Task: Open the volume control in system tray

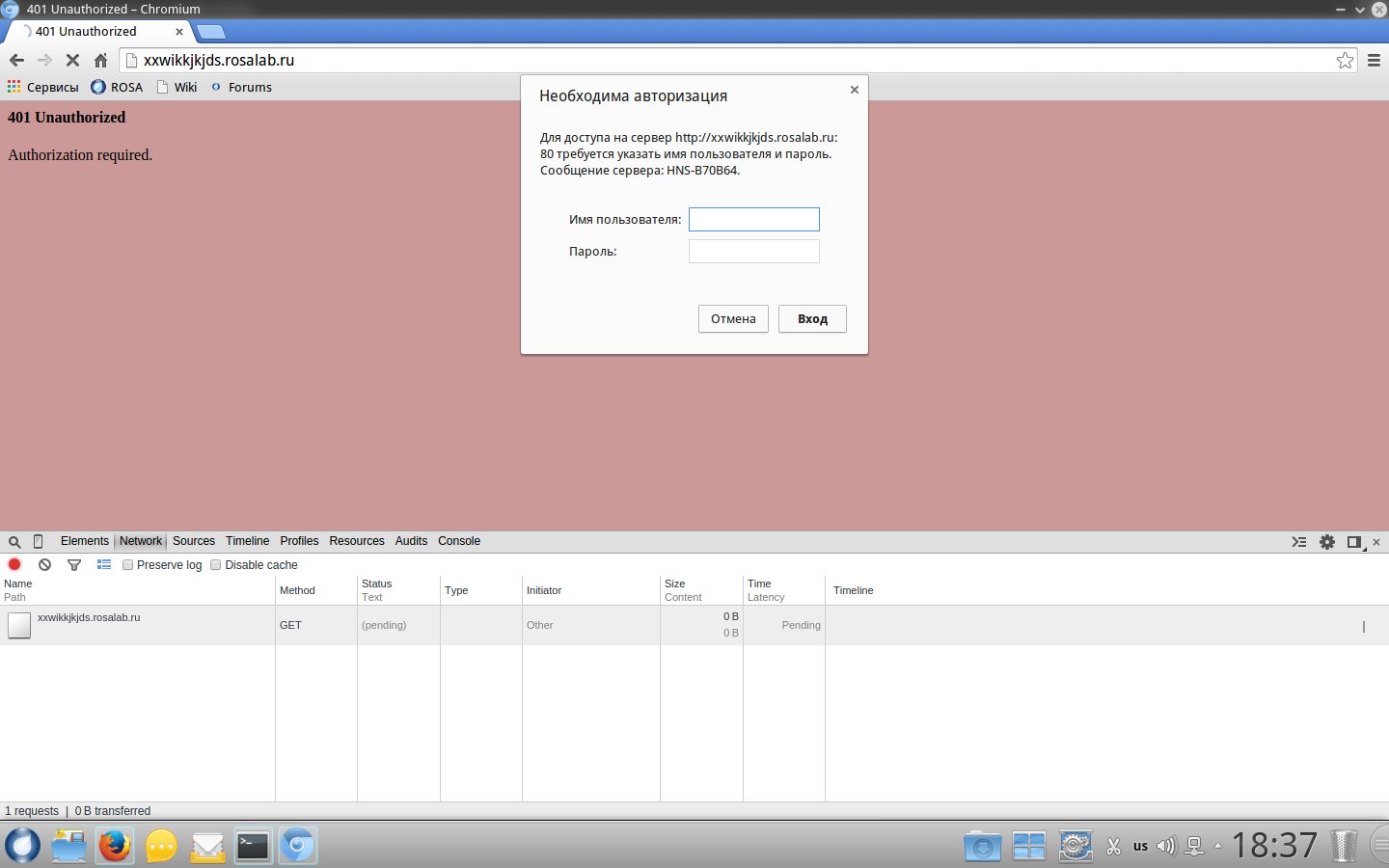Action: click(1166, 846)
